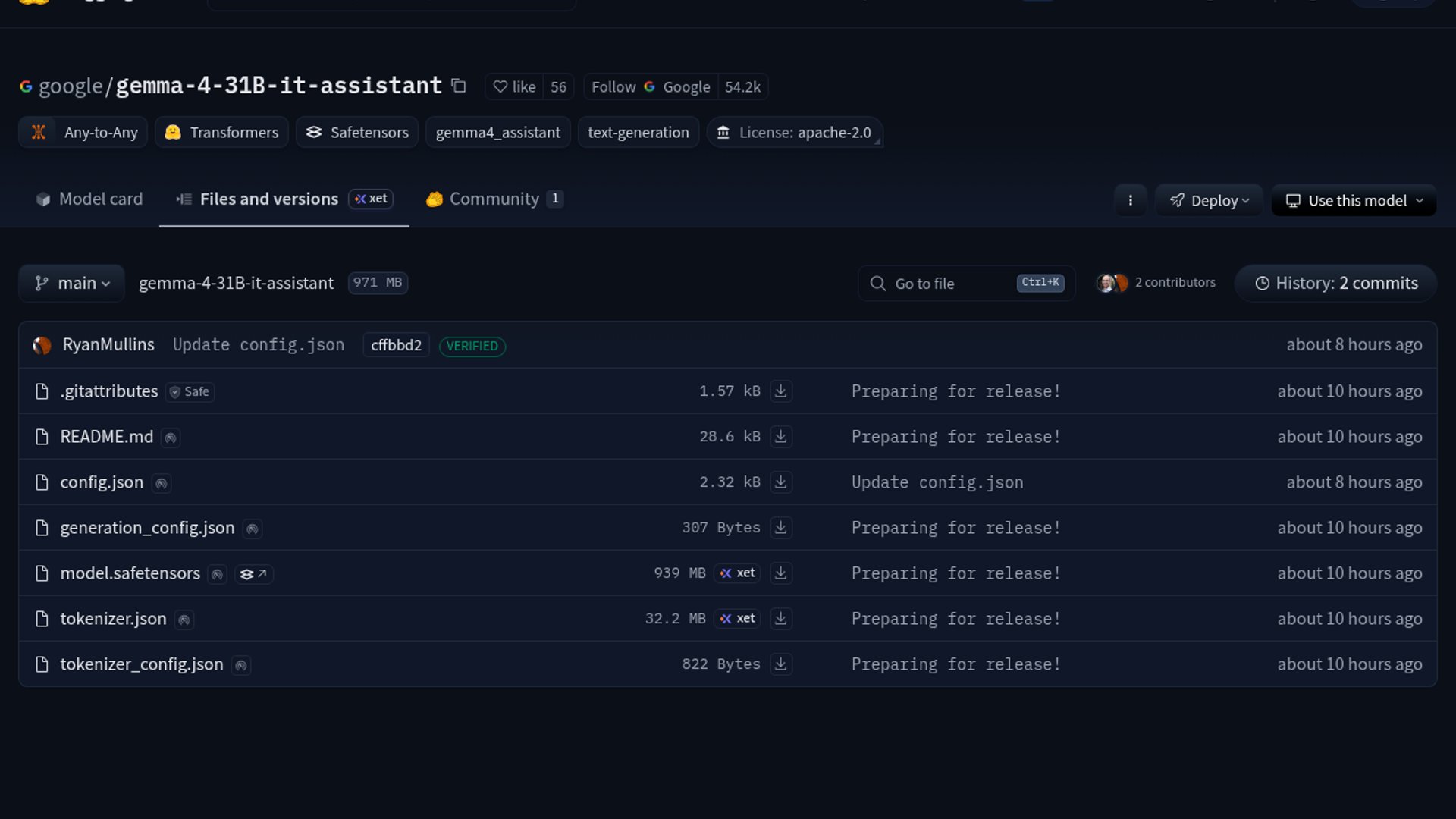Open the README.md file
1456x819 pixels.
[x=107, y=437]
